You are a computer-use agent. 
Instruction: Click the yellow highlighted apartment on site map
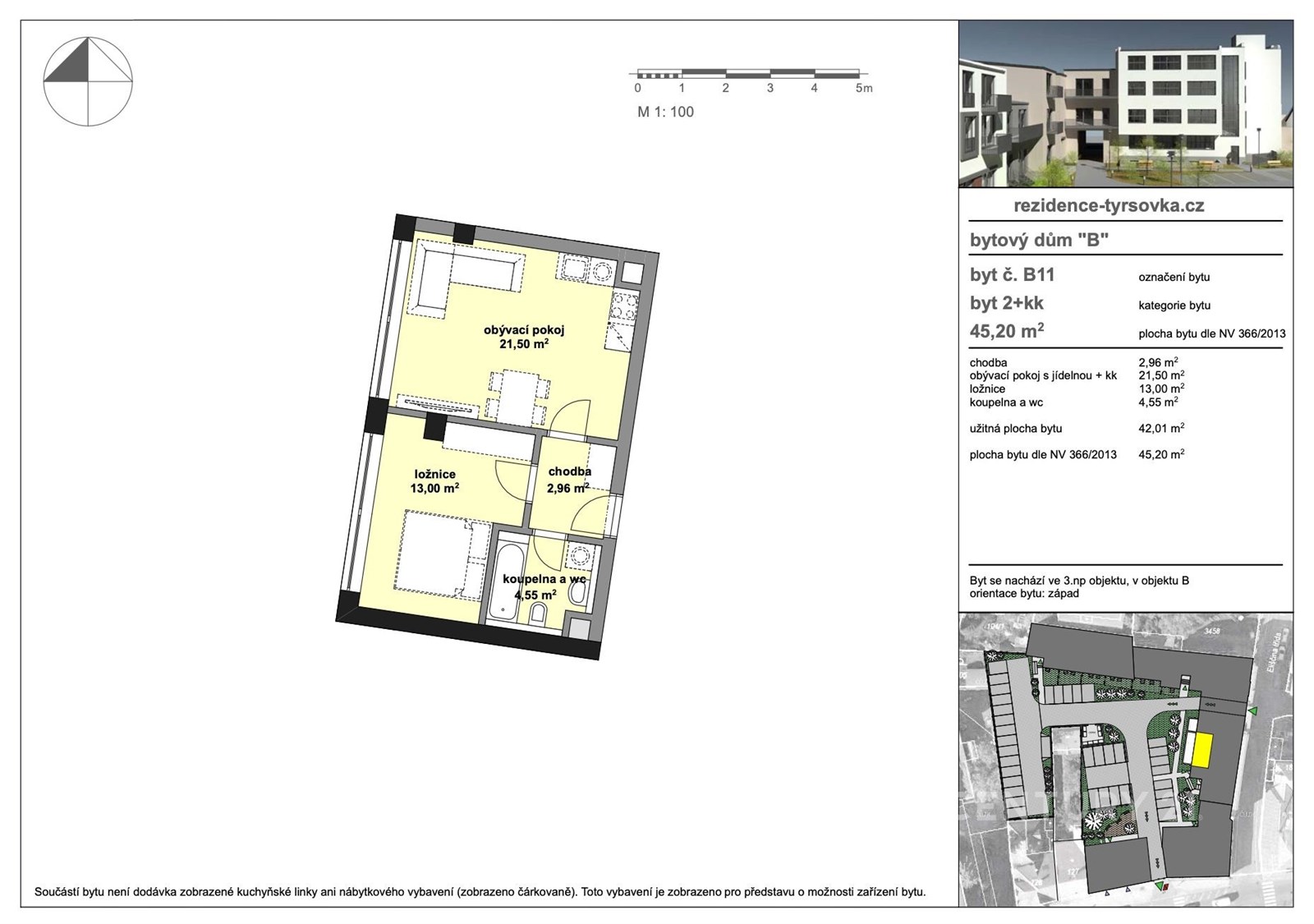[x=1201, y=751]
